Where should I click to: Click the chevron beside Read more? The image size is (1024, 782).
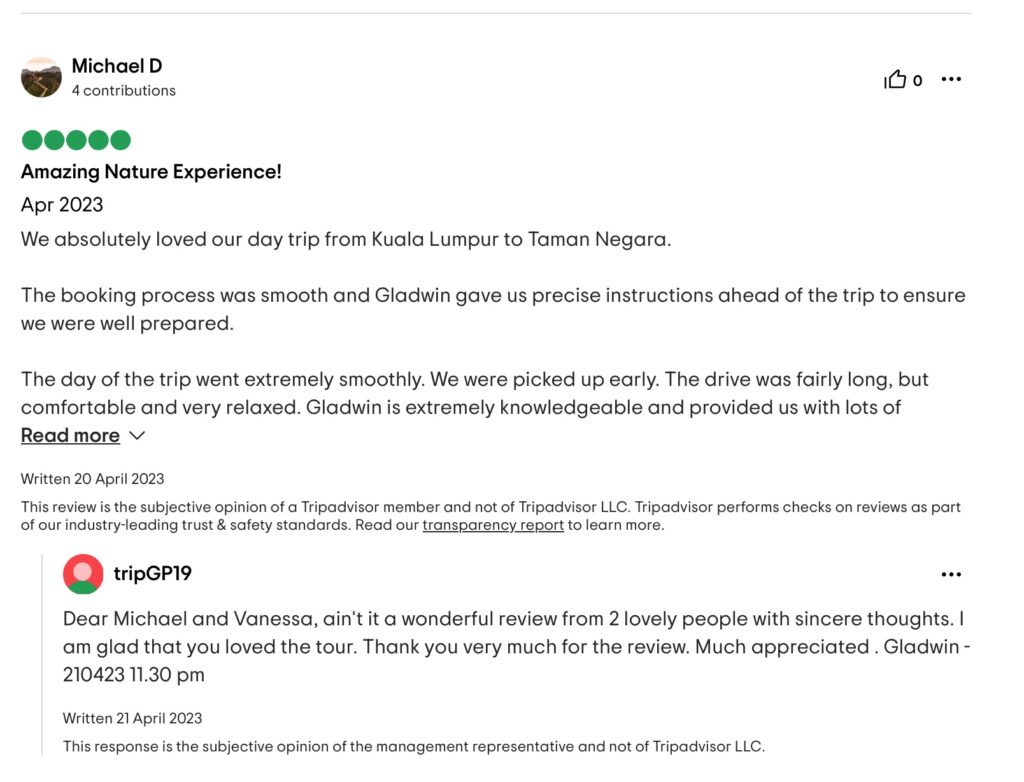[137, 435]
